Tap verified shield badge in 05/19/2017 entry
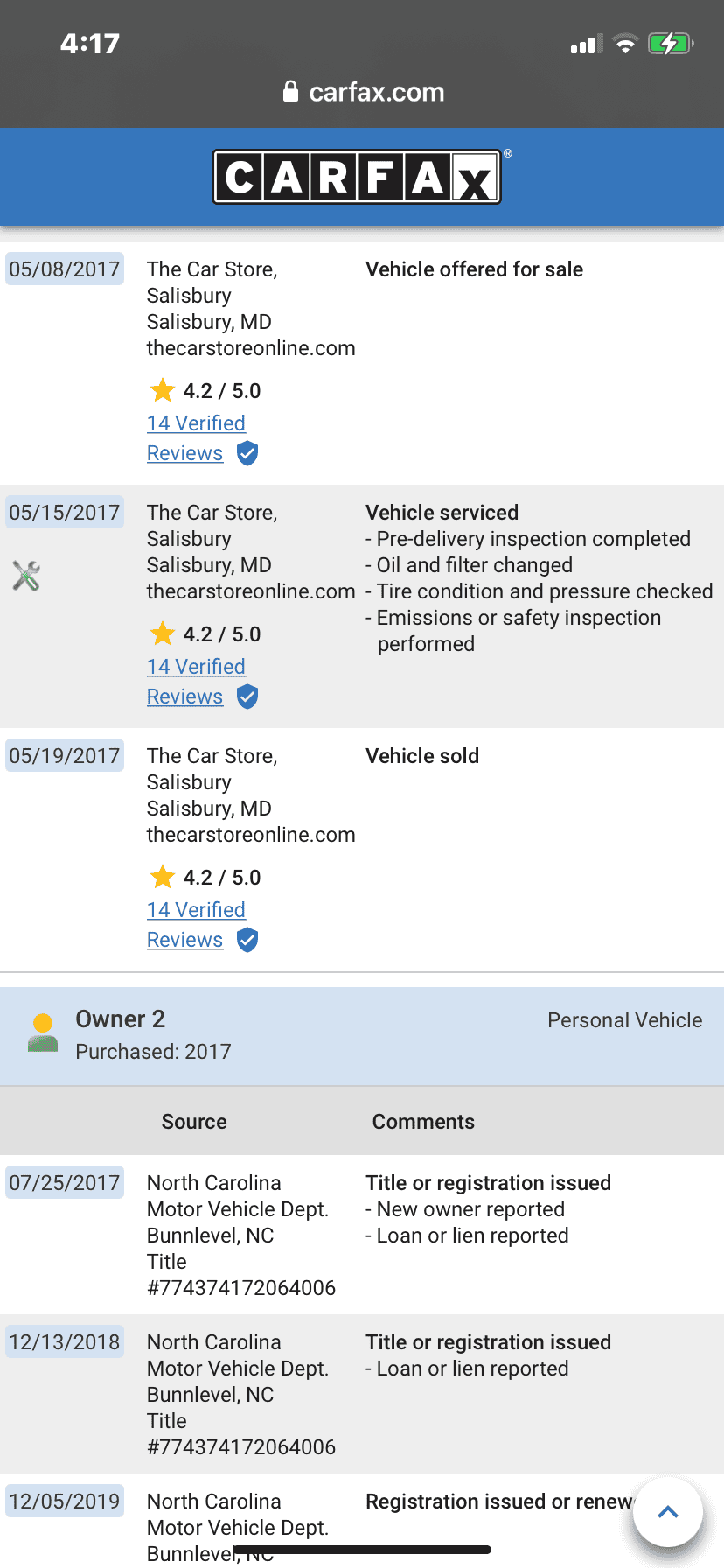 click(x=247, y=940)
